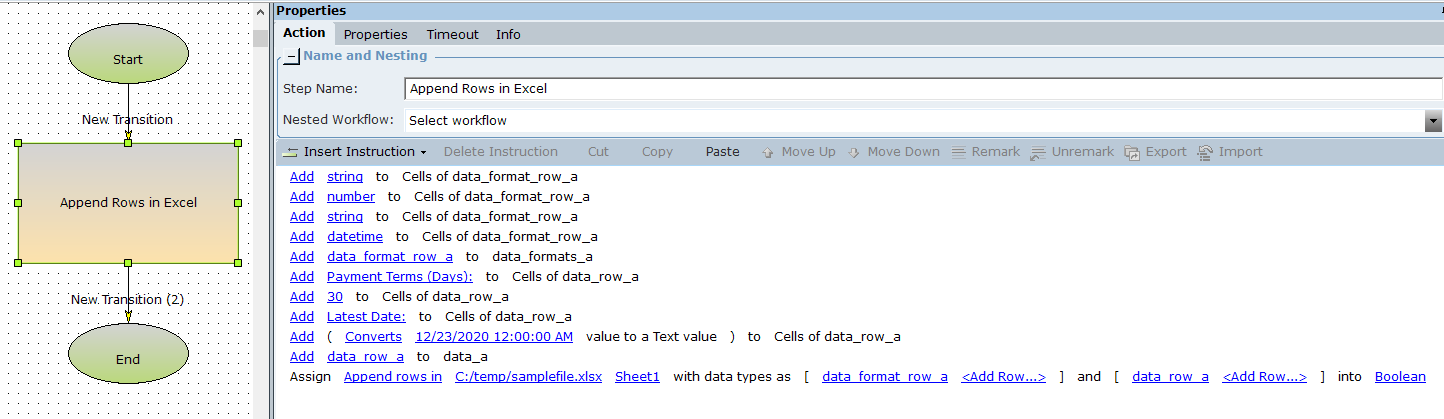Open the Nested Workflow dropdown

coord(1433,120)
